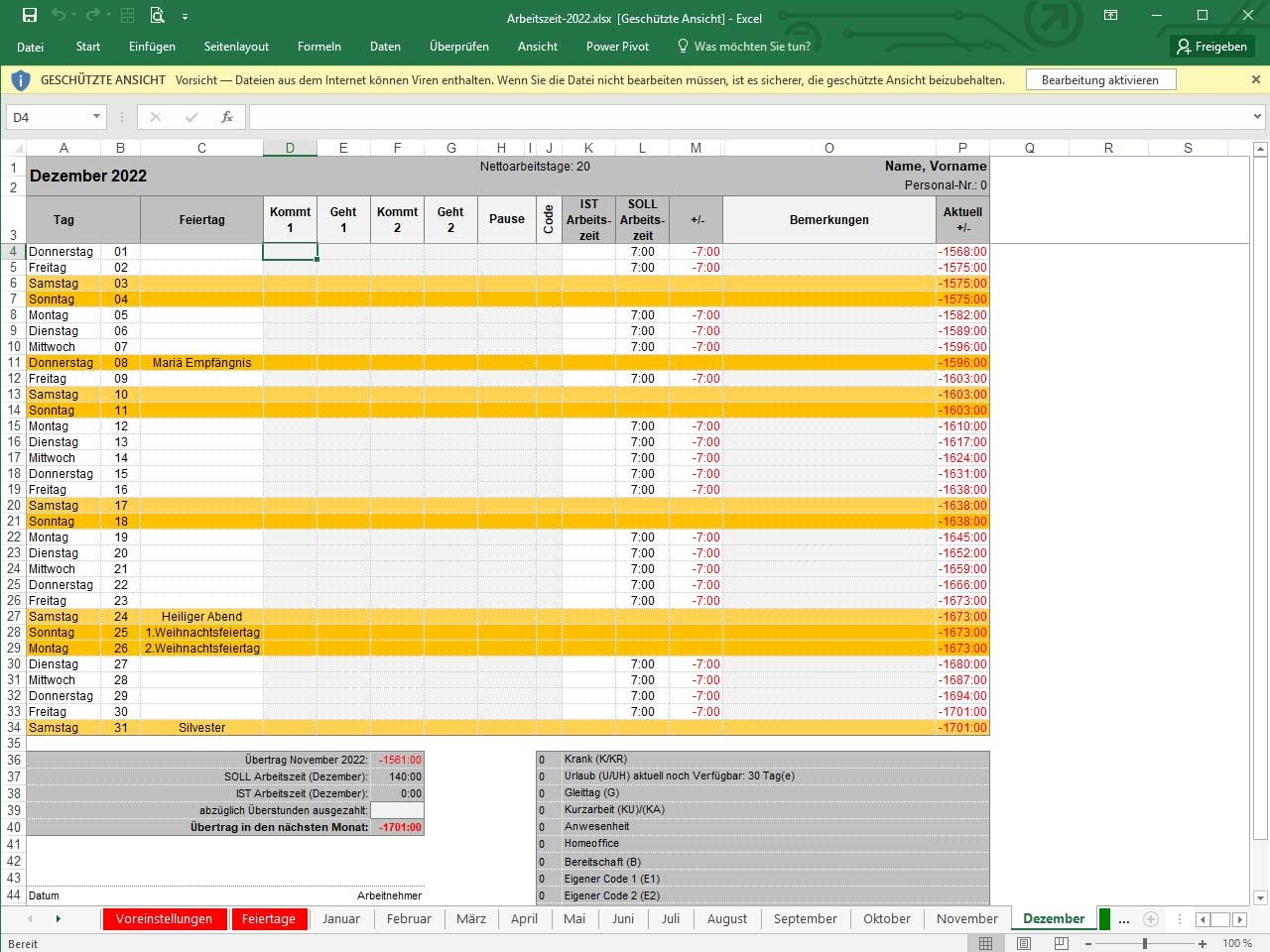Click the zoom slider handle
This screenshot has height=952, width=1270.
[1145, 943]
